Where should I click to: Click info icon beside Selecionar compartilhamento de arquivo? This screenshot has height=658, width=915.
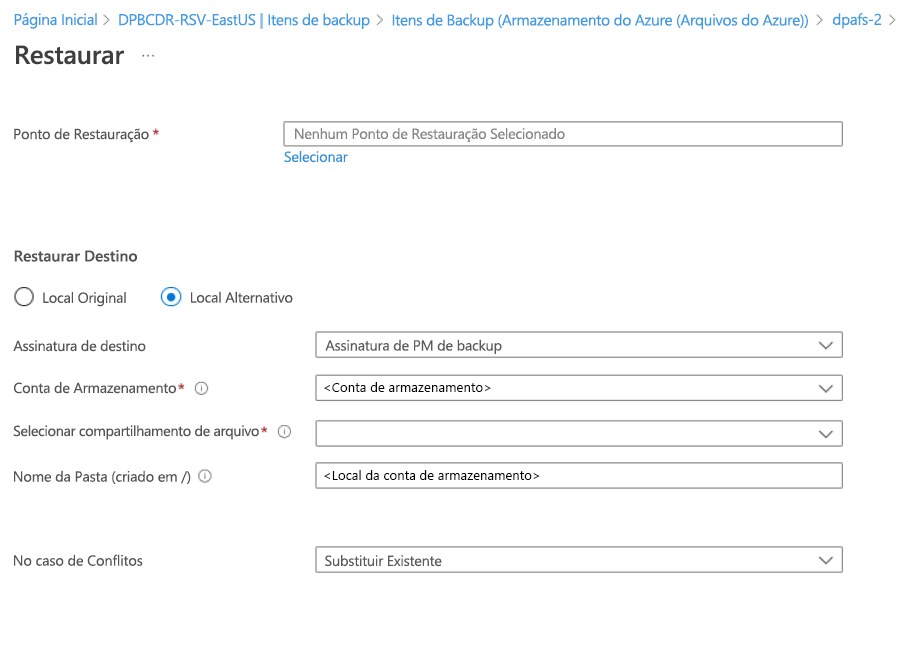[x=284, y=432]
